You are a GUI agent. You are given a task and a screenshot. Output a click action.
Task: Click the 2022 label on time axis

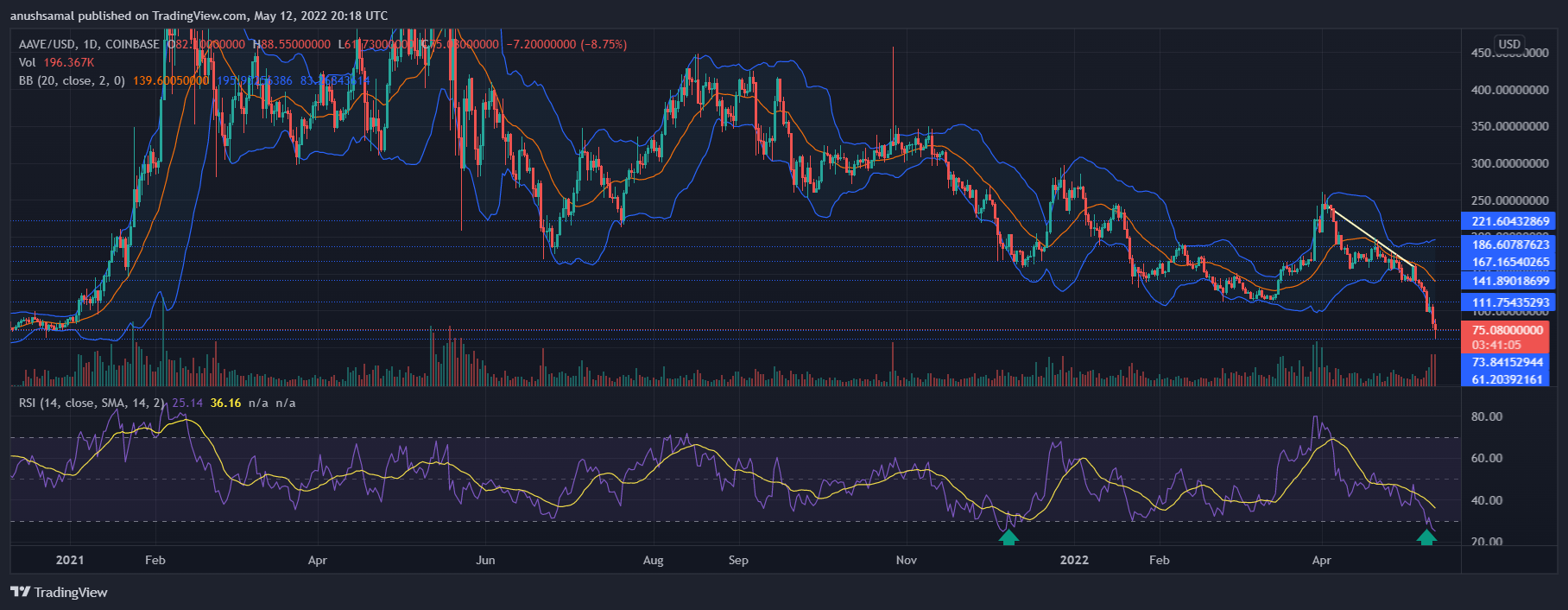click(1074, 560)
